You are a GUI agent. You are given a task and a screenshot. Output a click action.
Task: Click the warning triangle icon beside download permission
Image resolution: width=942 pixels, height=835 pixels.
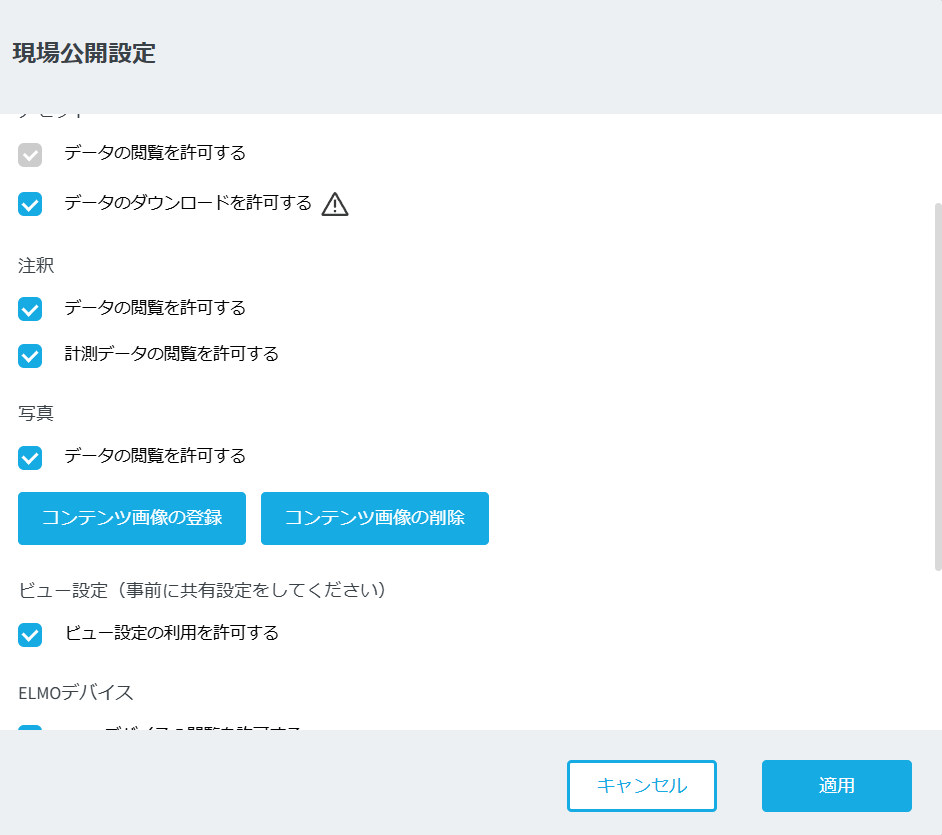tap(335, 204)
